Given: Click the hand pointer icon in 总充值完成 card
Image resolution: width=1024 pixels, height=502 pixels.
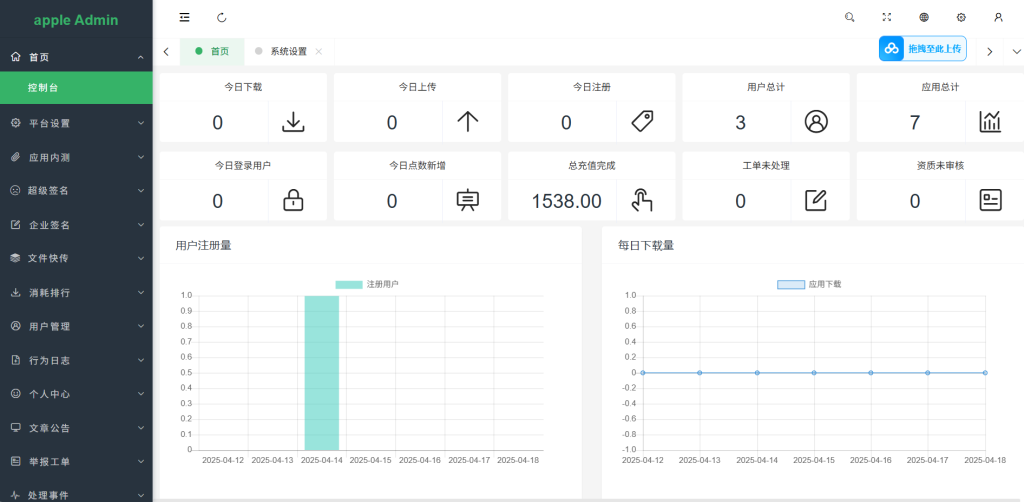Looking at the screenshot, I should (x=642, y=200).
